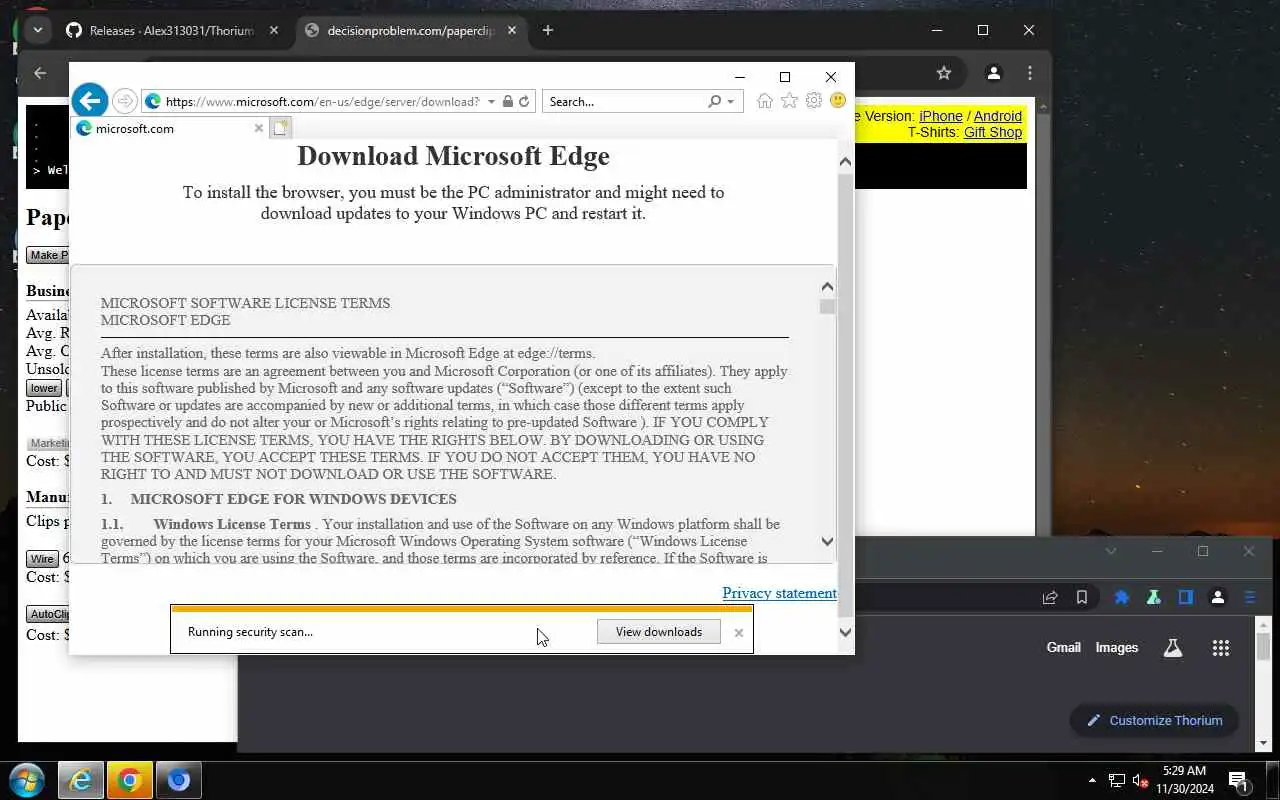Click the IE Home icon

pyautogui.click(x=765, y=101)
